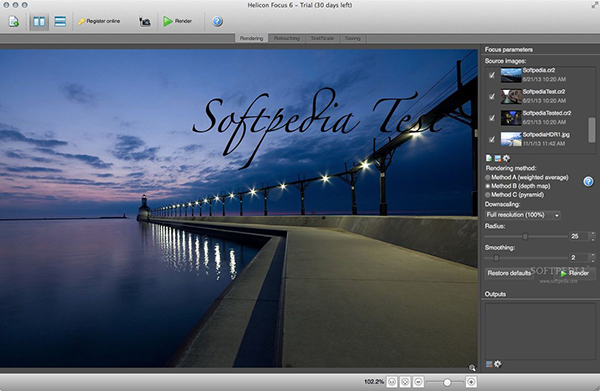Switch to the Retouching tab
Viewport: 600px width, 391px height.
[287, 38]
